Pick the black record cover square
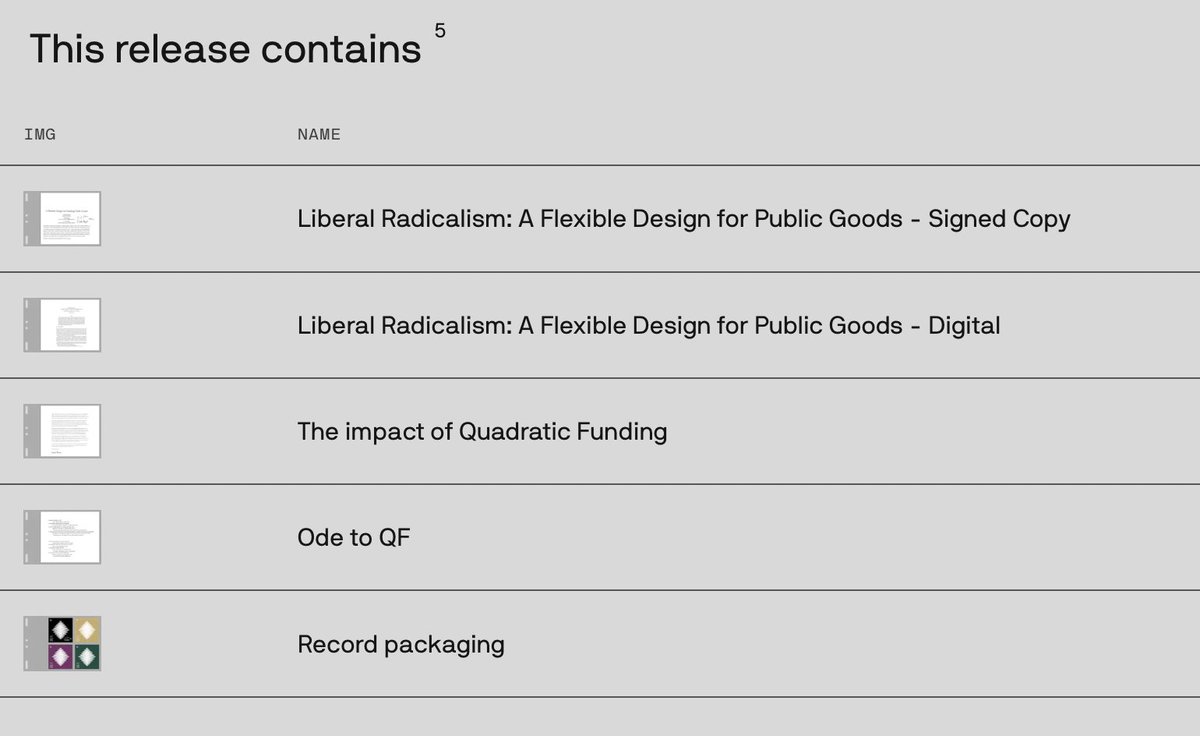 click(x=61, y=630)
